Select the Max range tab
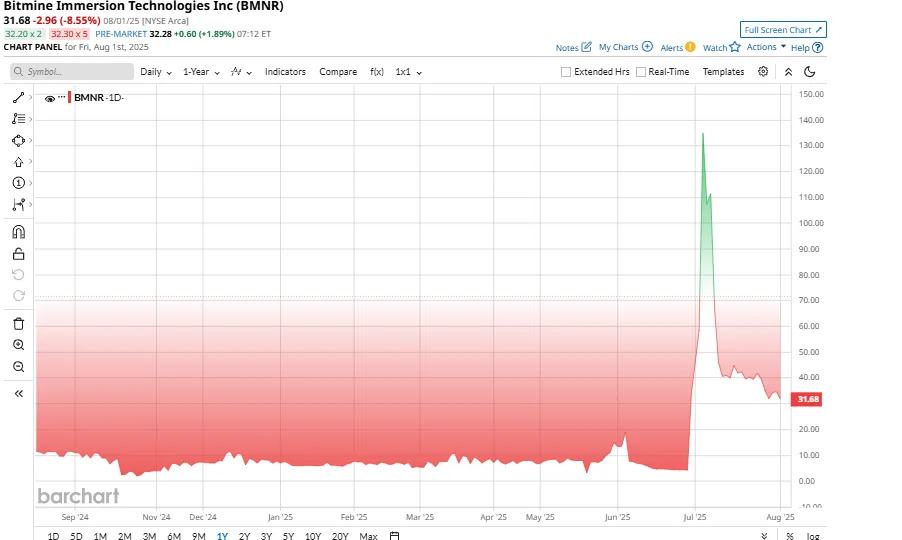The width and height of the screenshot is (902, 540). point(368,535)
